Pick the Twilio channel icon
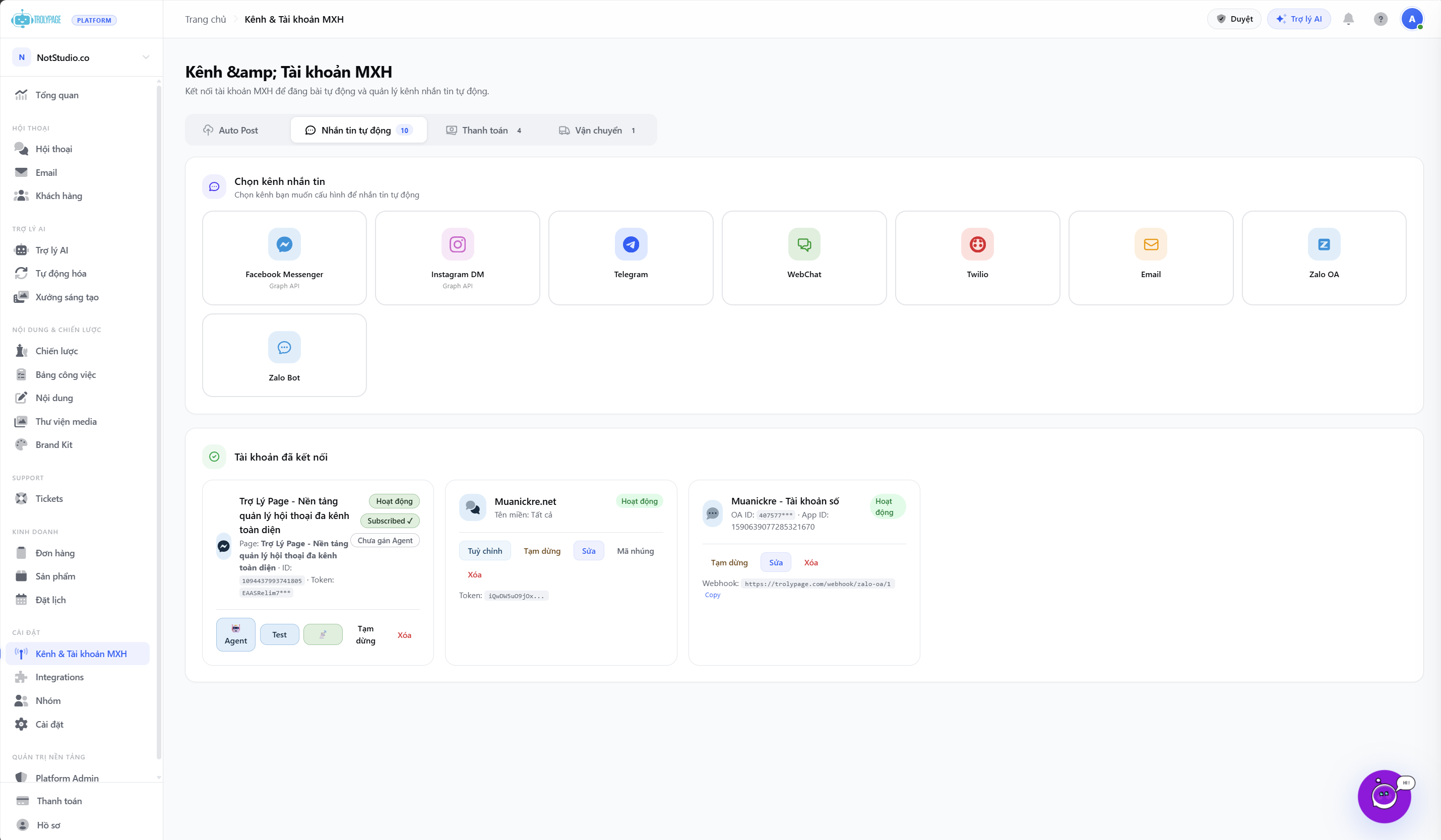Viewport: 1441px width, 840px height. (977, 244)
